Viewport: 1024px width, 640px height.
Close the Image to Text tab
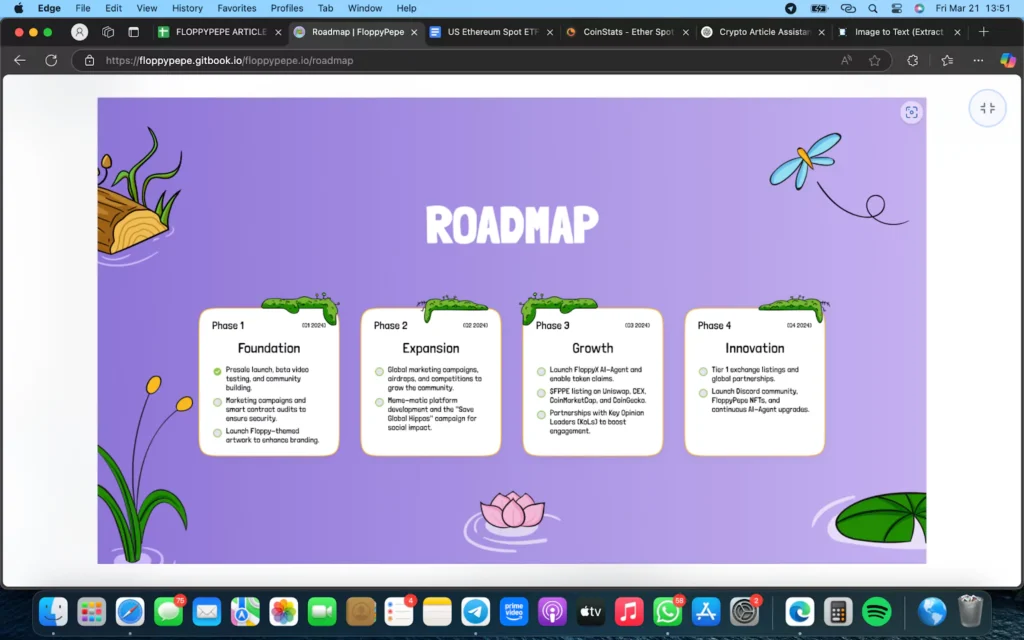[957, 32]
